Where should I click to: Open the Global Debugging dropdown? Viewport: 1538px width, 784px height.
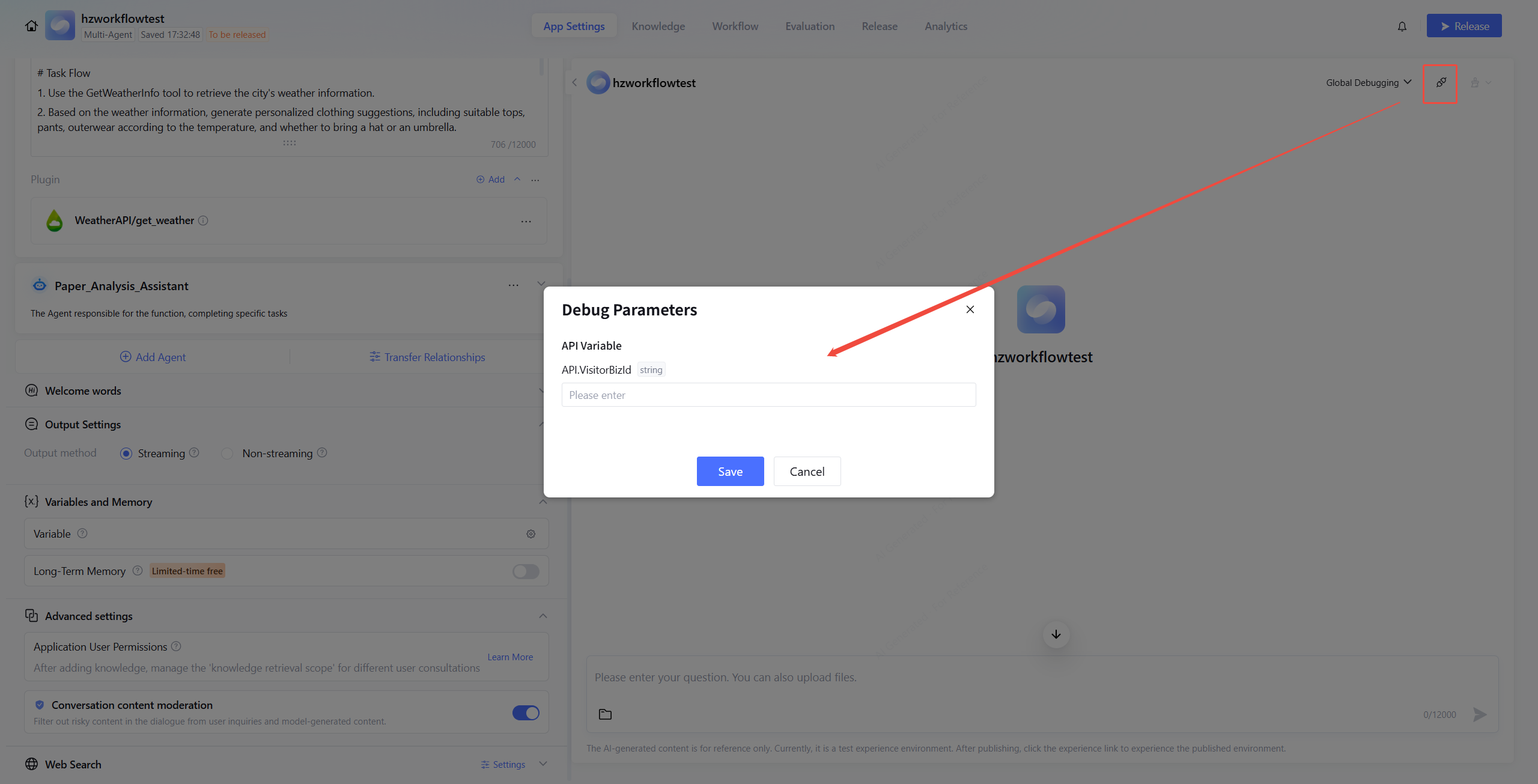click(x=1368, y=83)
